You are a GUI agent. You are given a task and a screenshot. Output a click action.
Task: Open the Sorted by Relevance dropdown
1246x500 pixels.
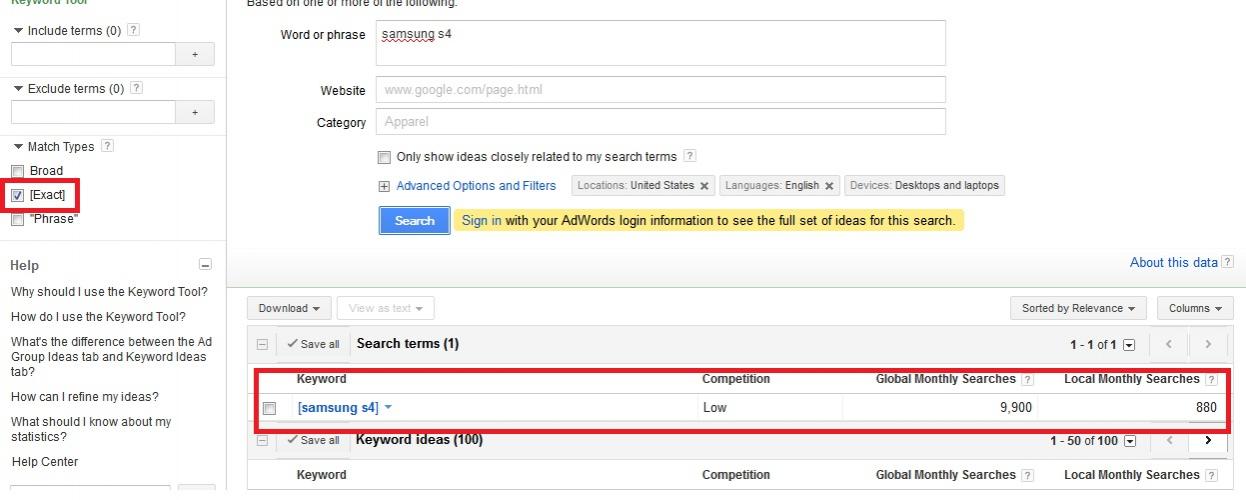[1079, 308]
